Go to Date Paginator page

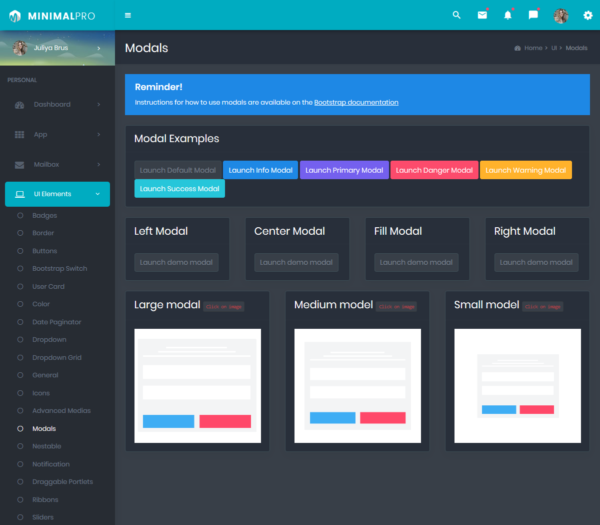click(57, 322)
